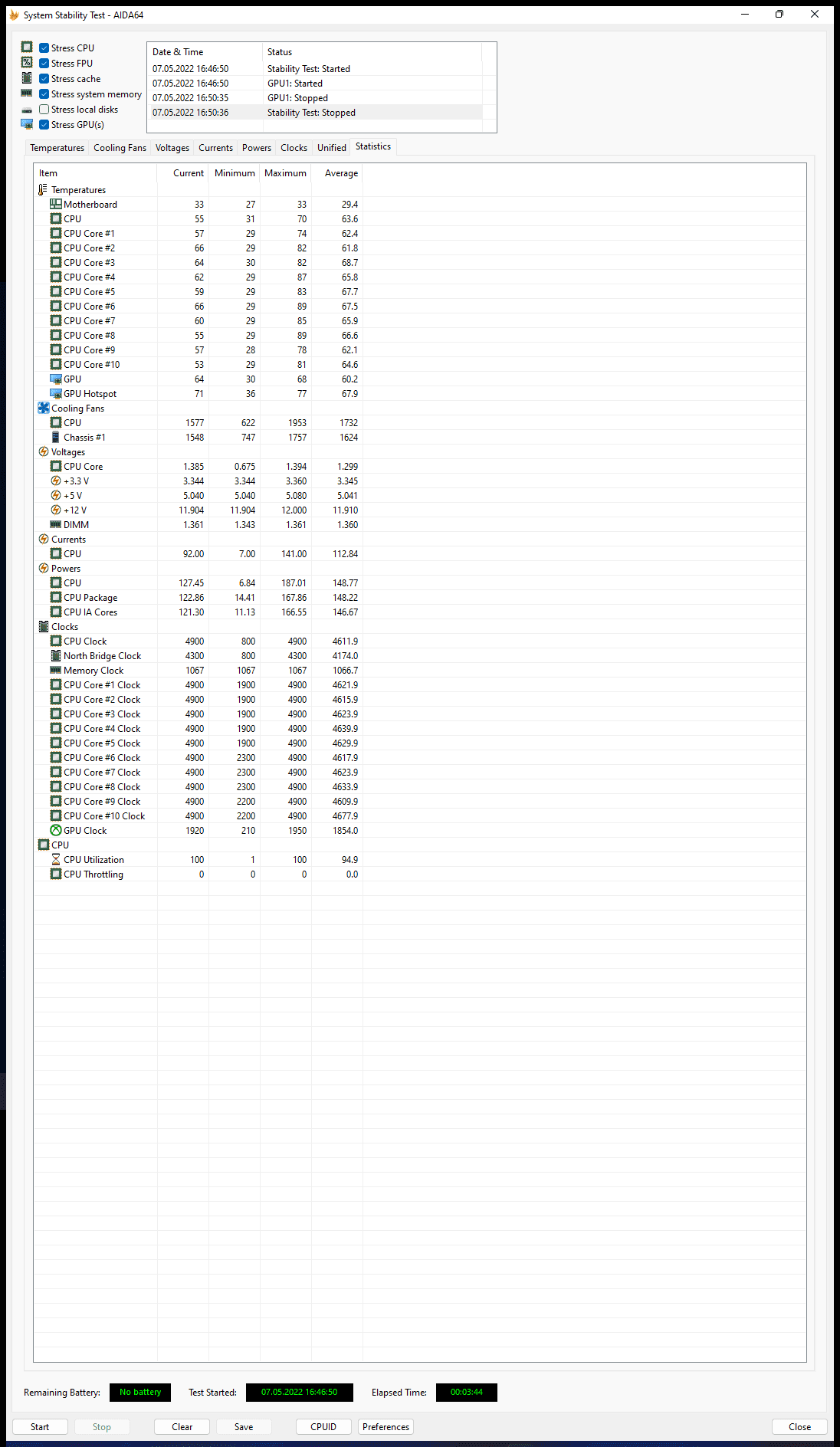840x1447 pixels.
Task: Restore the window using title bar button
Action: (779, 14)
